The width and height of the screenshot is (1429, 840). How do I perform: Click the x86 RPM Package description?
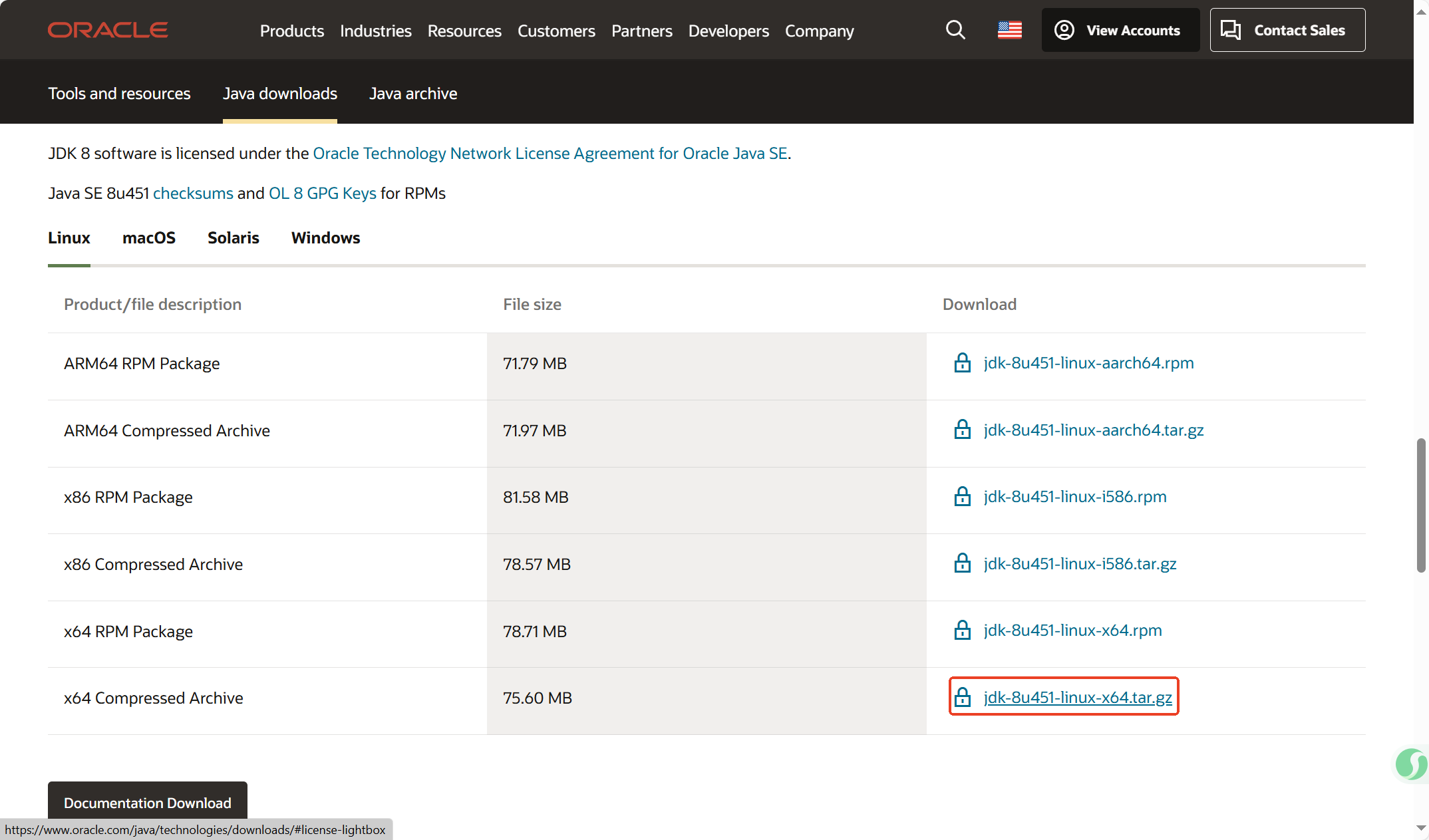[x=128, y=497]
